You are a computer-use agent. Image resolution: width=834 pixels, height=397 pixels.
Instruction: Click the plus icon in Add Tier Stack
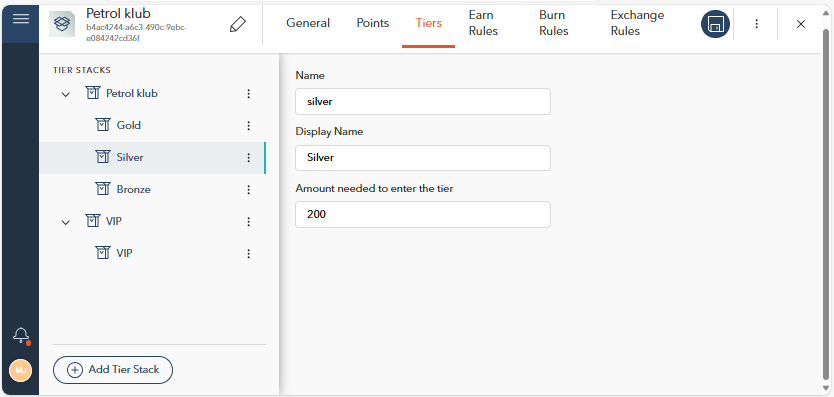tap(75, 370)
